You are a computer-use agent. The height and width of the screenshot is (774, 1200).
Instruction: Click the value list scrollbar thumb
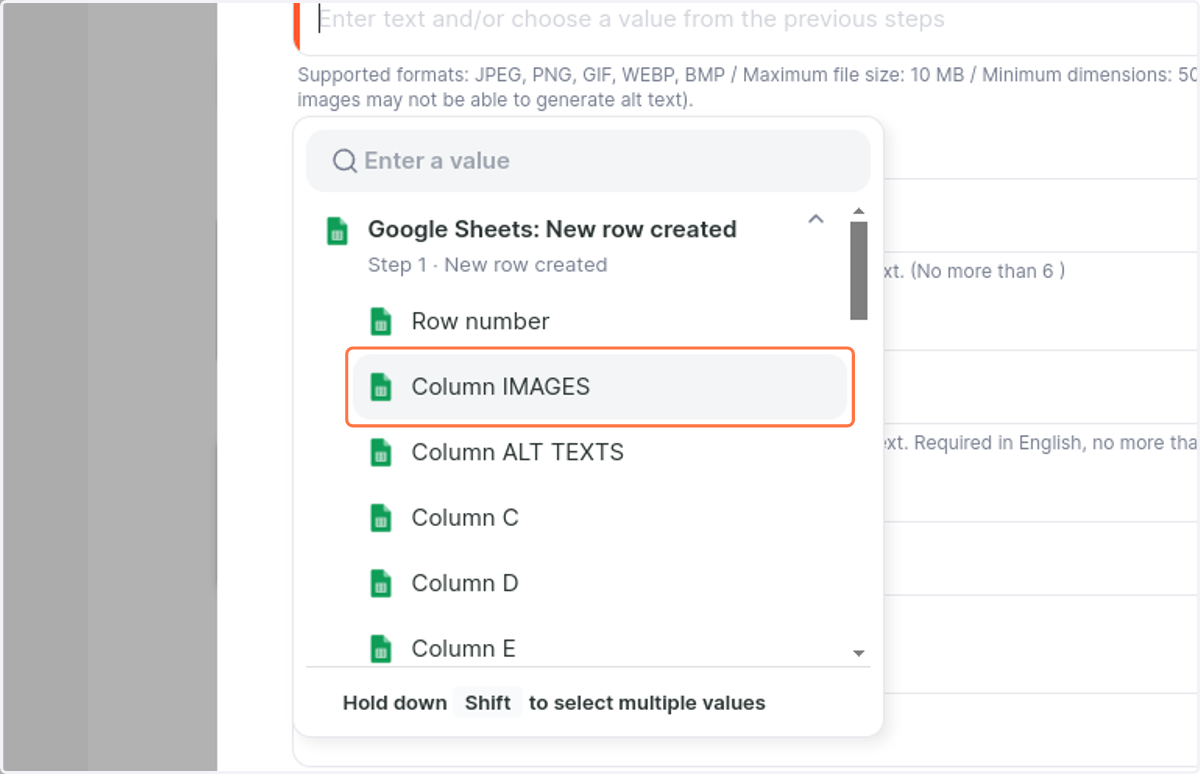click(858, 271)
